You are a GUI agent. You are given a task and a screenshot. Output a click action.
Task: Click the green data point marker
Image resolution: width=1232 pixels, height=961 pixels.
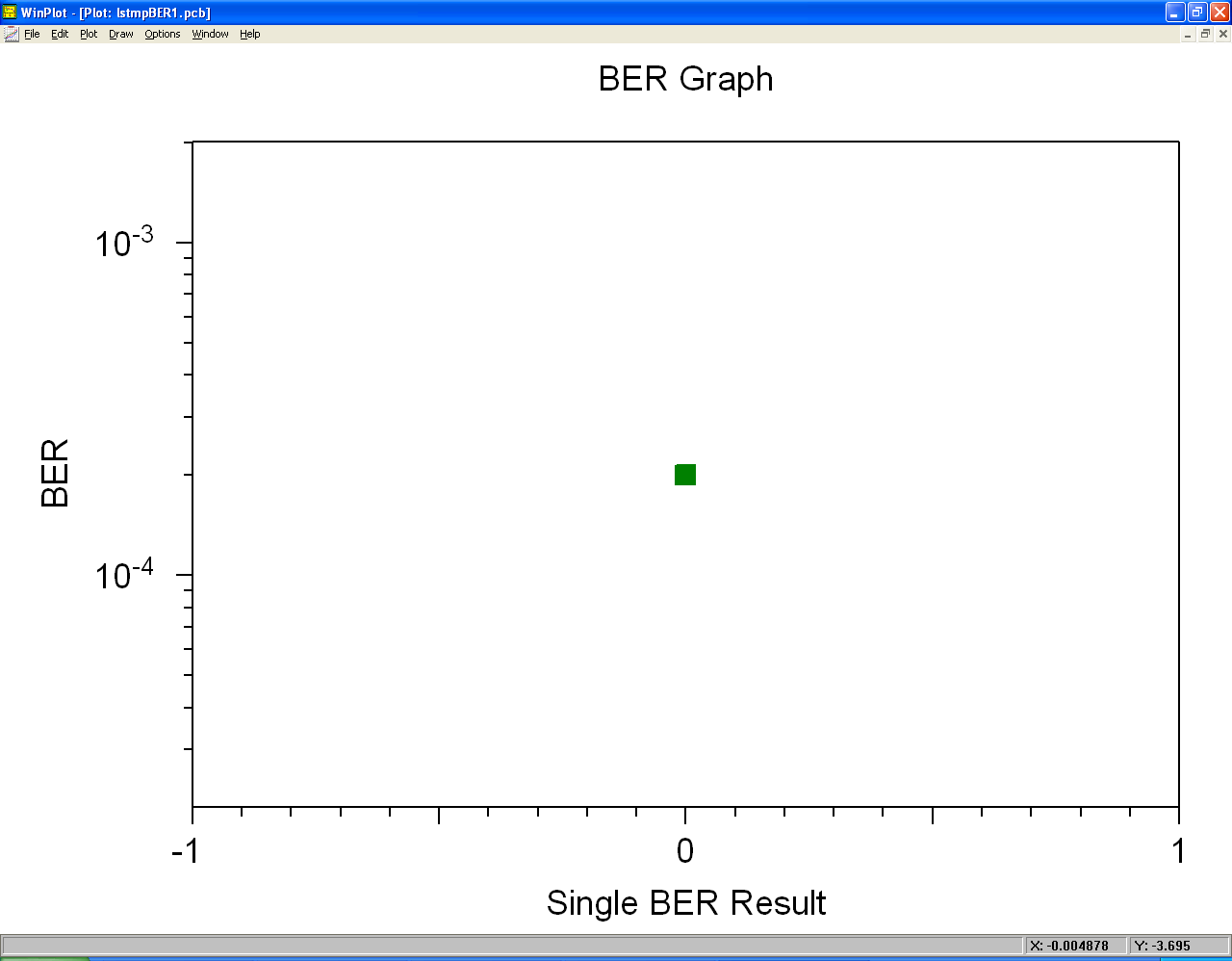[685, 475]
